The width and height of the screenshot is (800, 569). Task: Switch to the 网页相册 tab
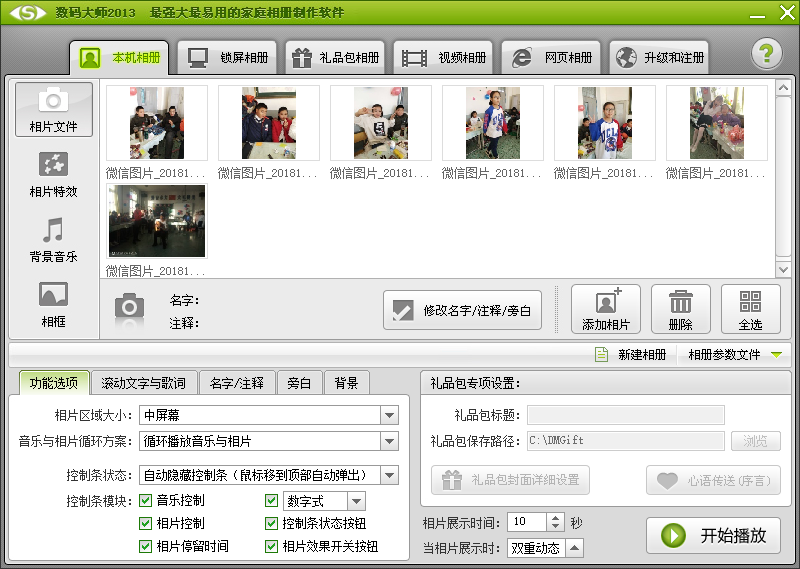pyautogui.click(x=551, y=58)
